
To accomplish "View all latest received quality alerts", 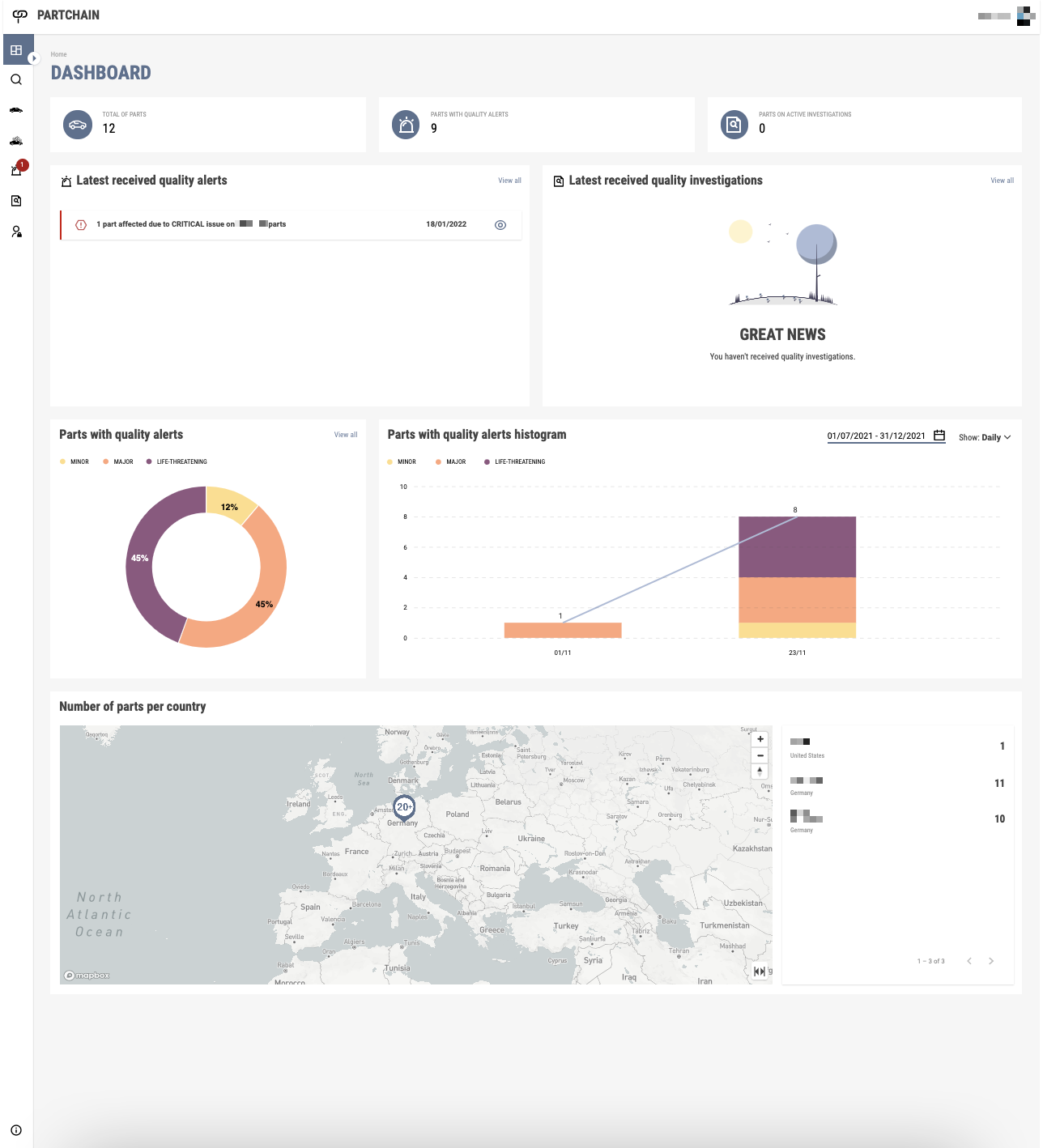I will pos(509,181).
